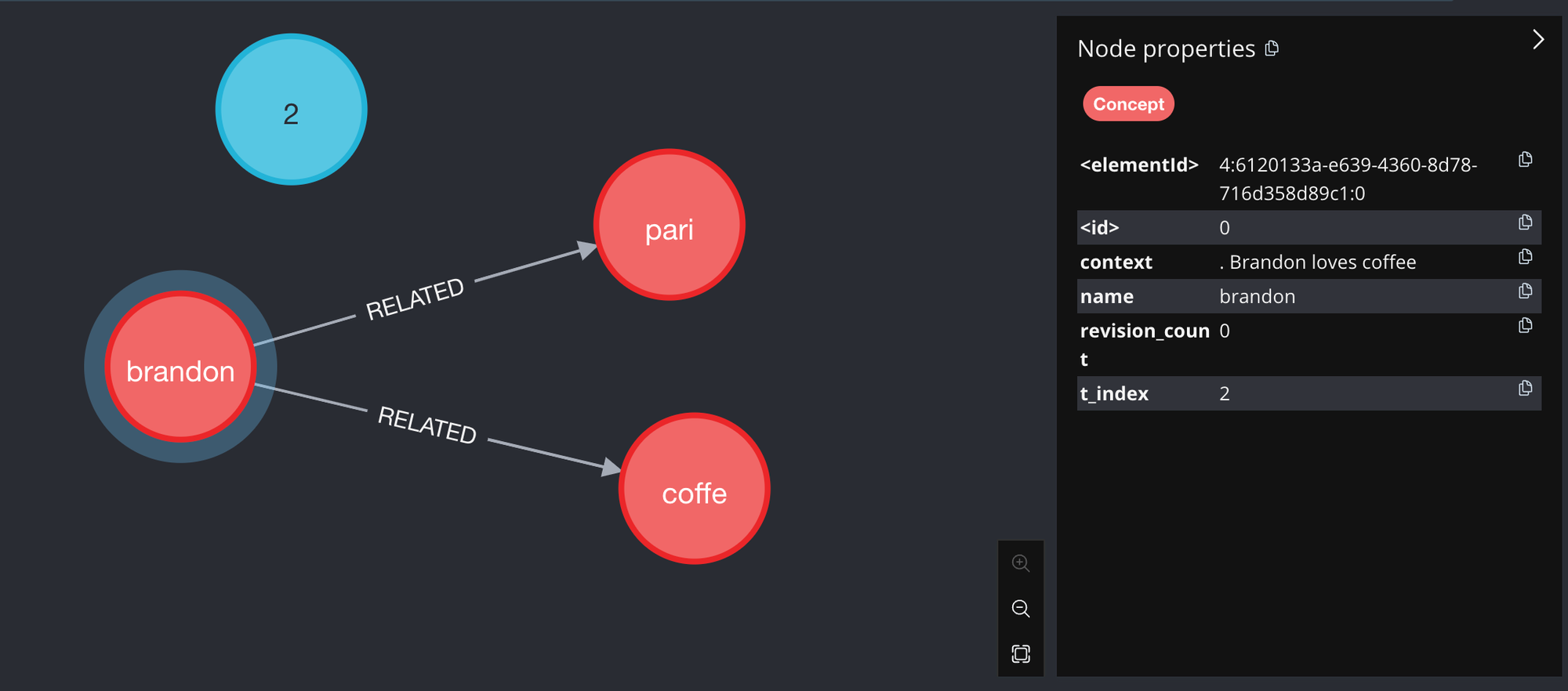This screenshot has height=691, width=1568.
Task: Click the context value '. Brandon loves coffee'
Action: (x=1318, y=262)
